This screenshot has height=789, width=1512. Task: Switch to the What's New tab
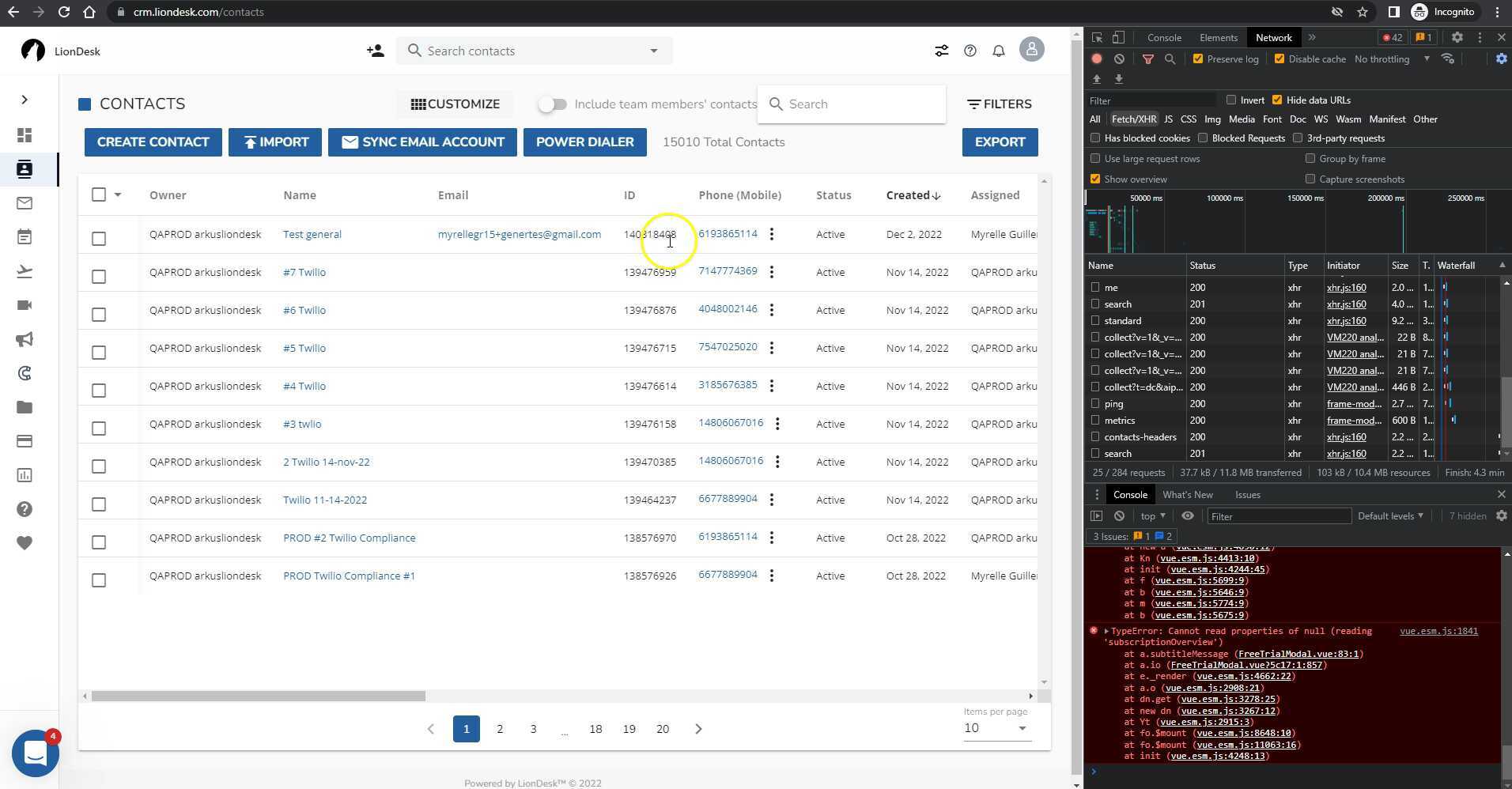click(1189, 494)
